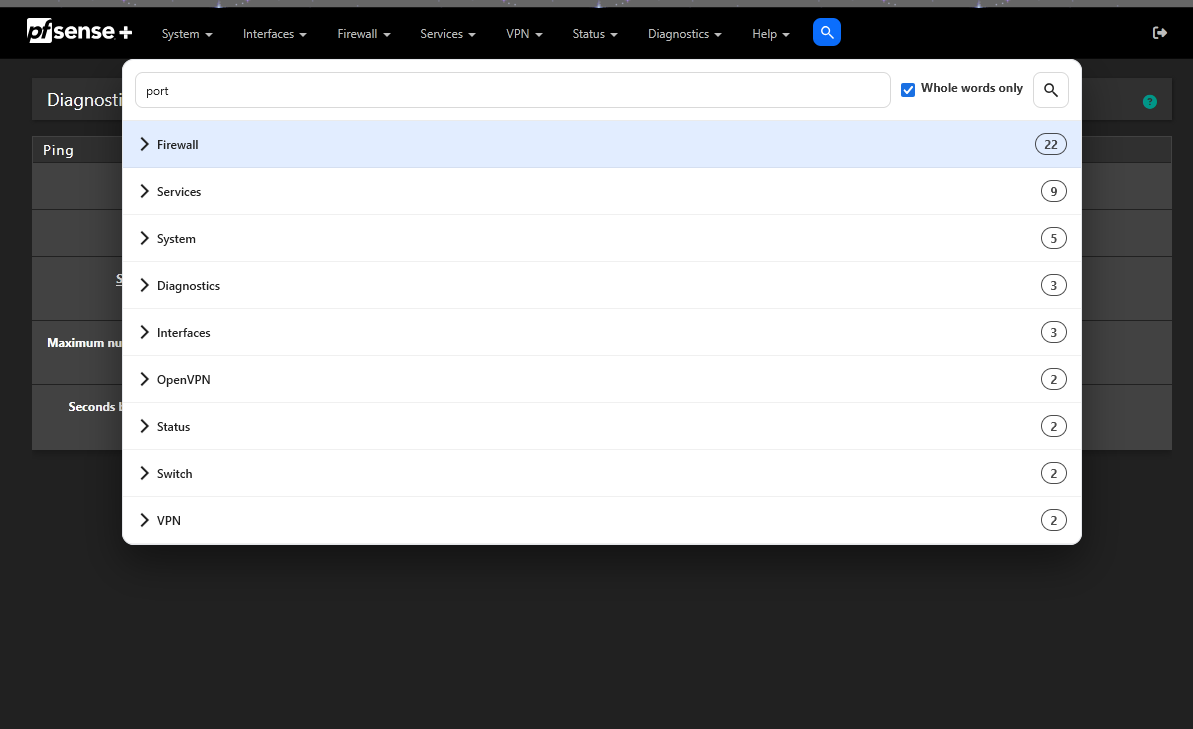
Task: Expand the Firewall search results chevron
Action: pos(144,144)
